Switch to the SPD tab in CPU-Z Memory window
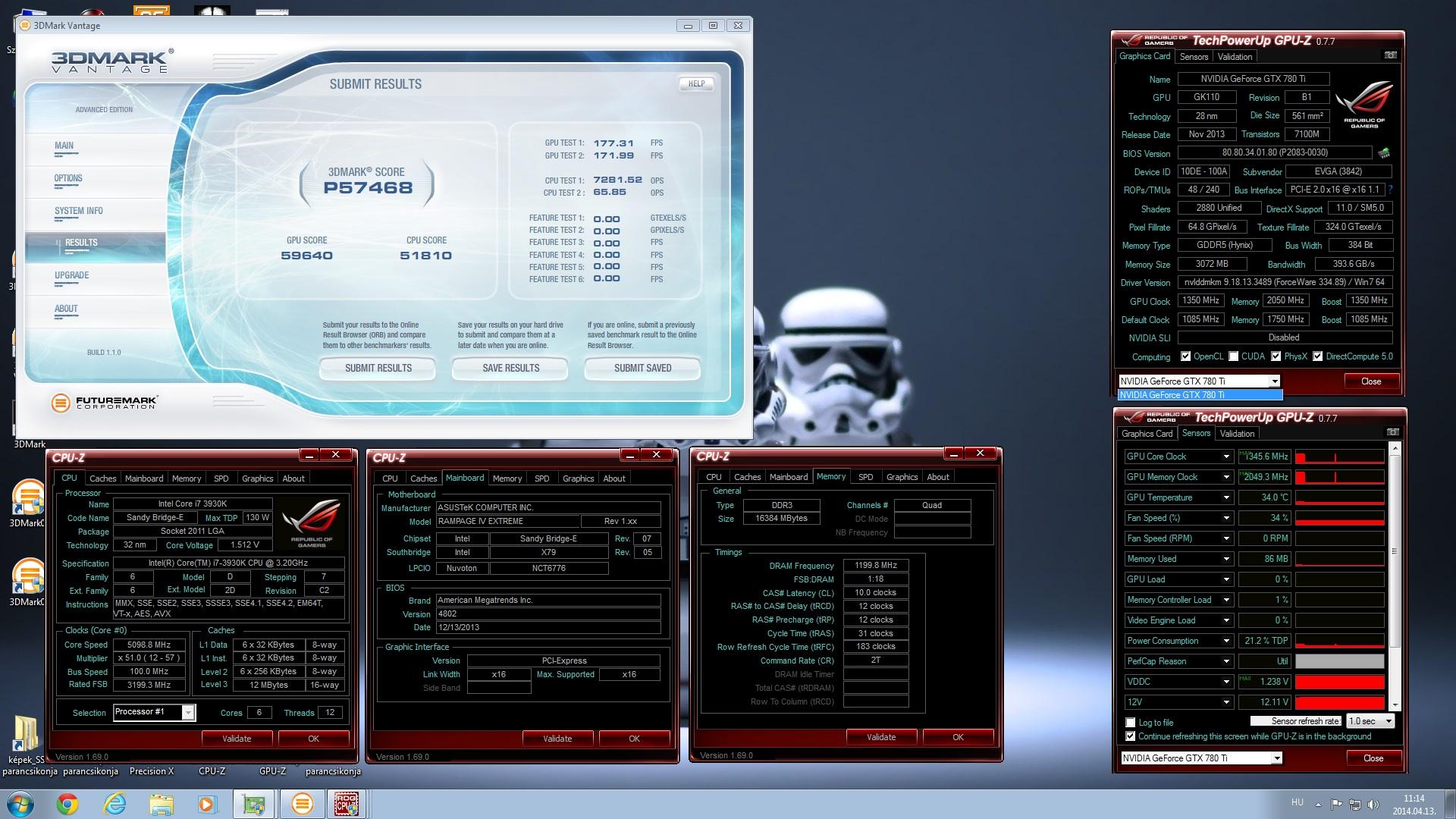The height and width of the screenshot is (819, 1456). tap(865, 477)
